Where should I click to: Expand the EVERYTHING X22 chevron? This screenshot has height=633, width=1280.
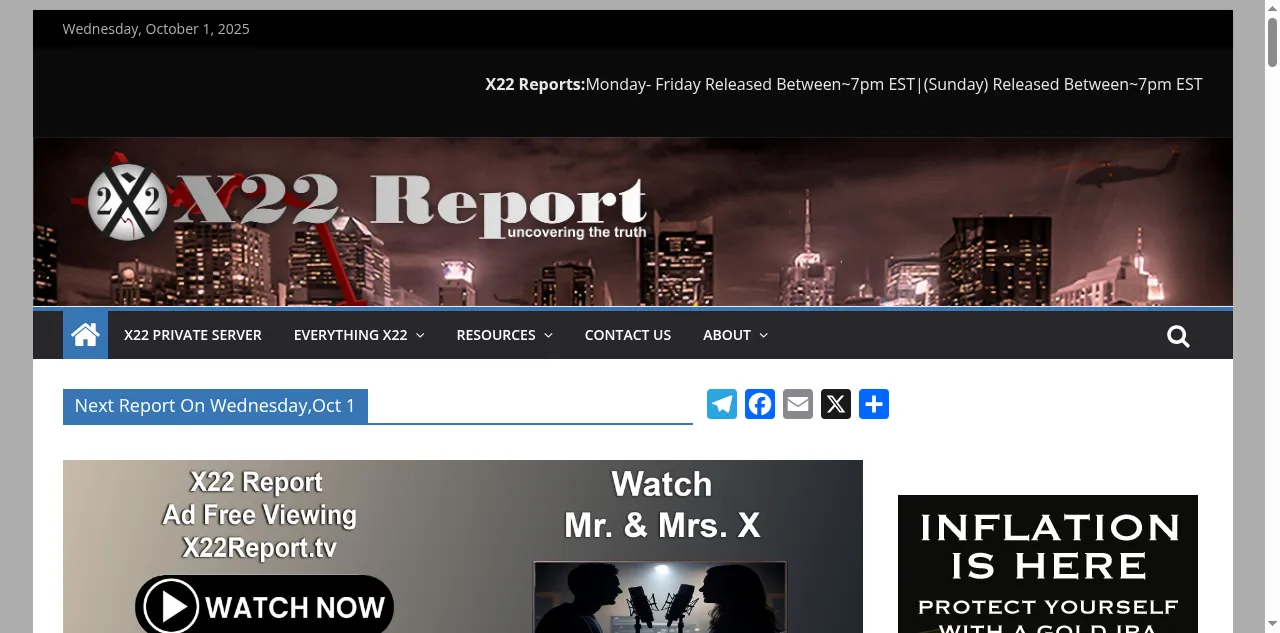[x=420, y=335]
